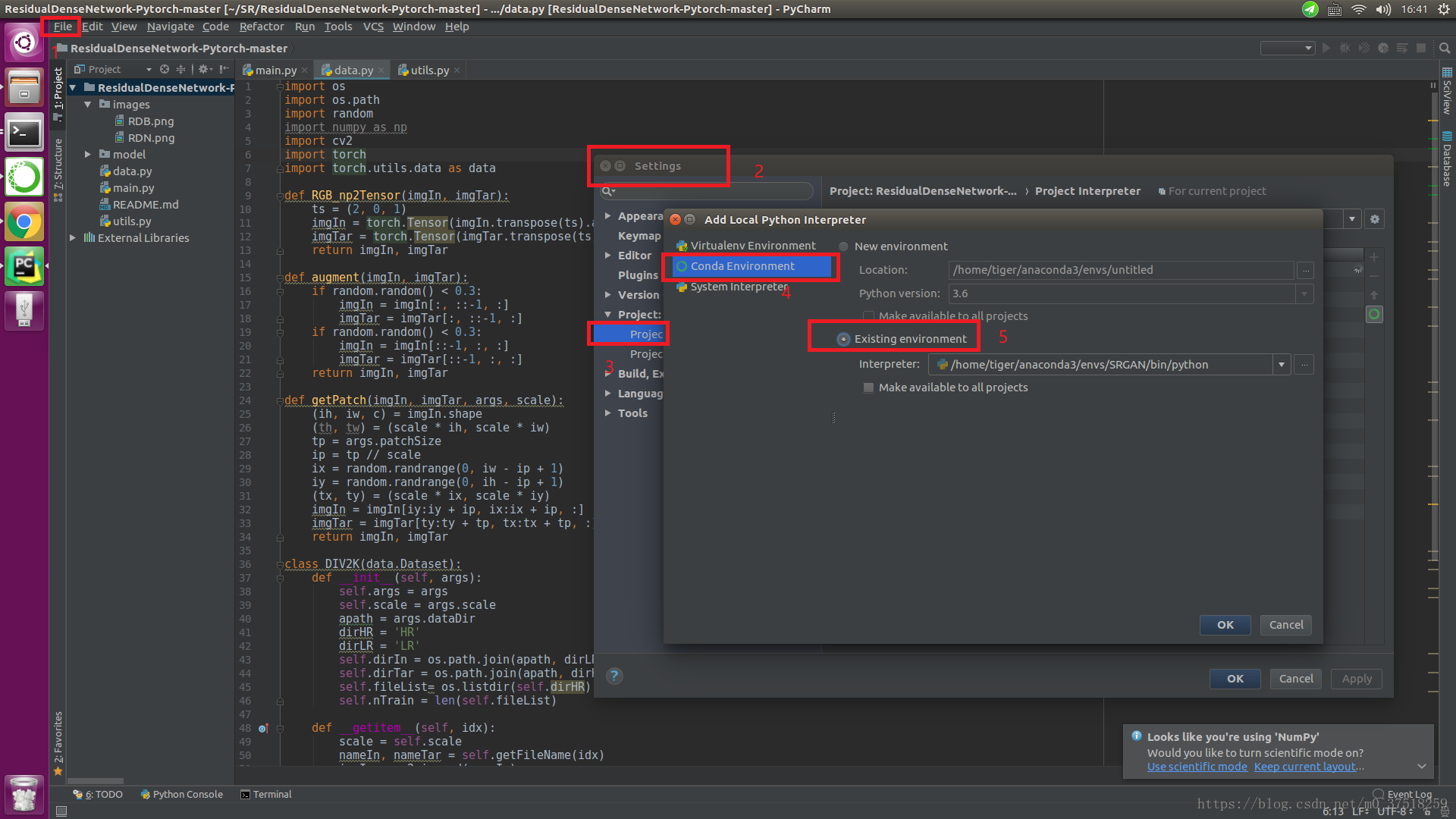Click OK in Add Local Python Interpreter dialog

click(1225, 625)
